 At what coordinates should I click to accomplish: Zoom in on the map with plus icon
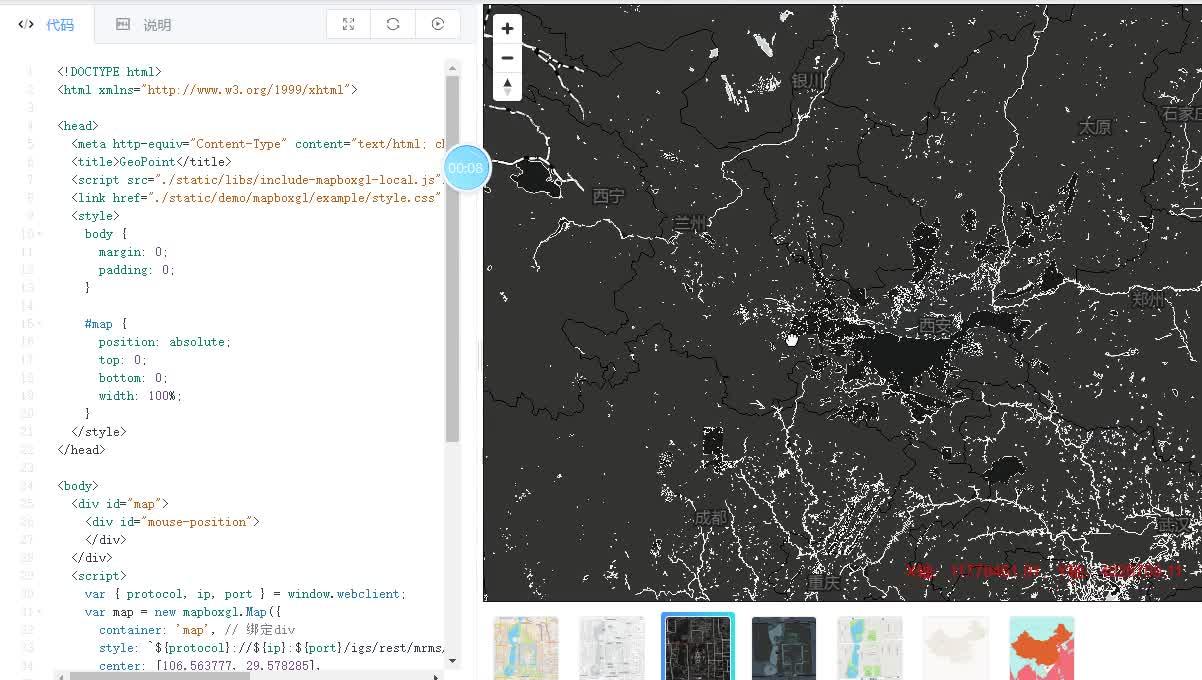pos(507,28)
